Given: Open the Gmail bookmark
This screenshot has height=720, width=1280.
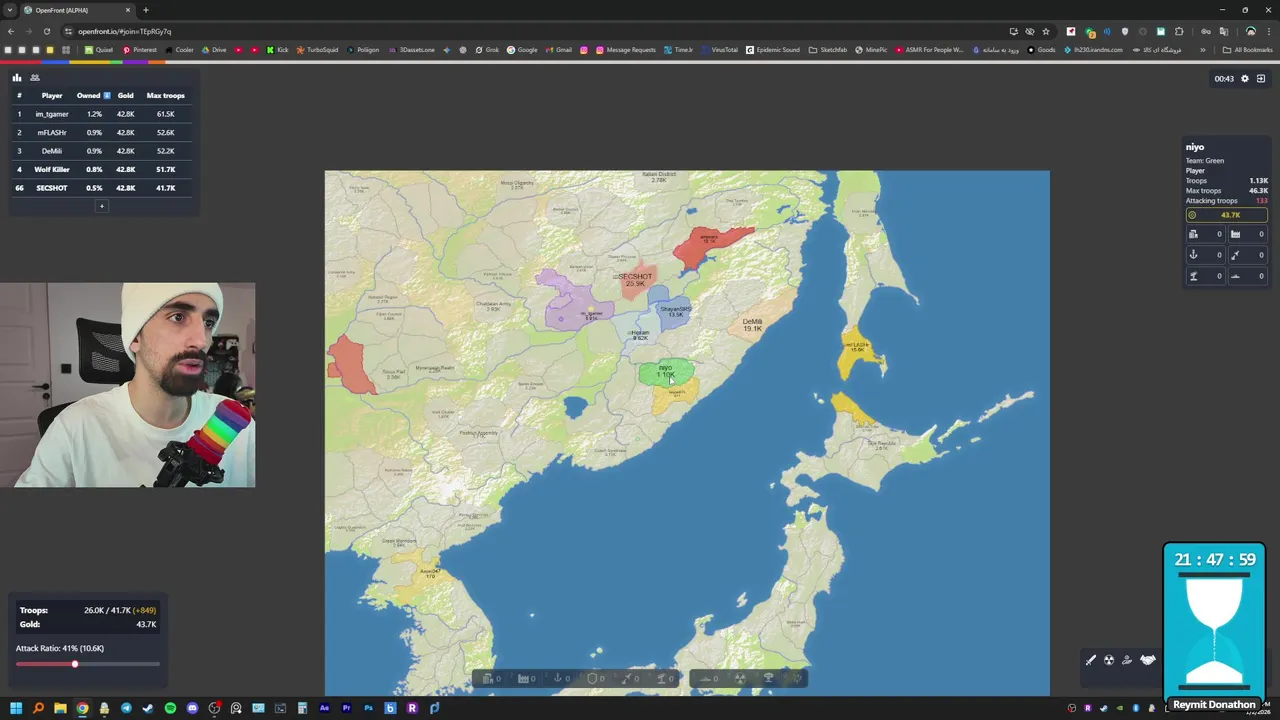Looking at the screenshot, I should pos(559,50).
